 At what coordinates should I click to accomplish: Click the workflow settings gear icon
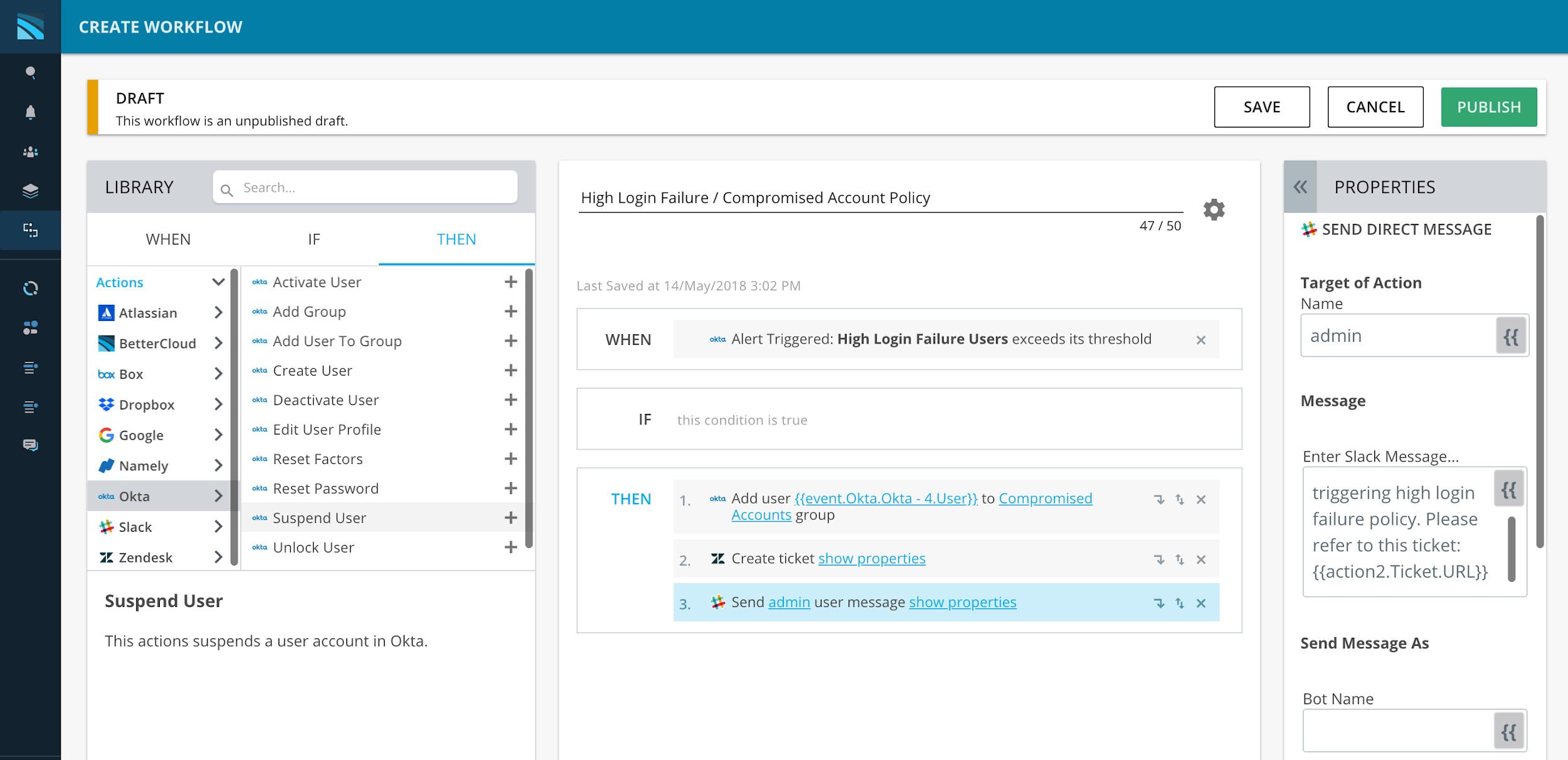tap(1214, 209)
